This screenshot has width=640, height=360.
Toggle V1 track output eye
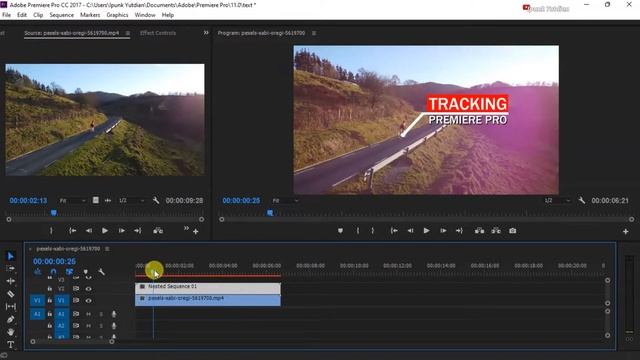click(89, 301)
